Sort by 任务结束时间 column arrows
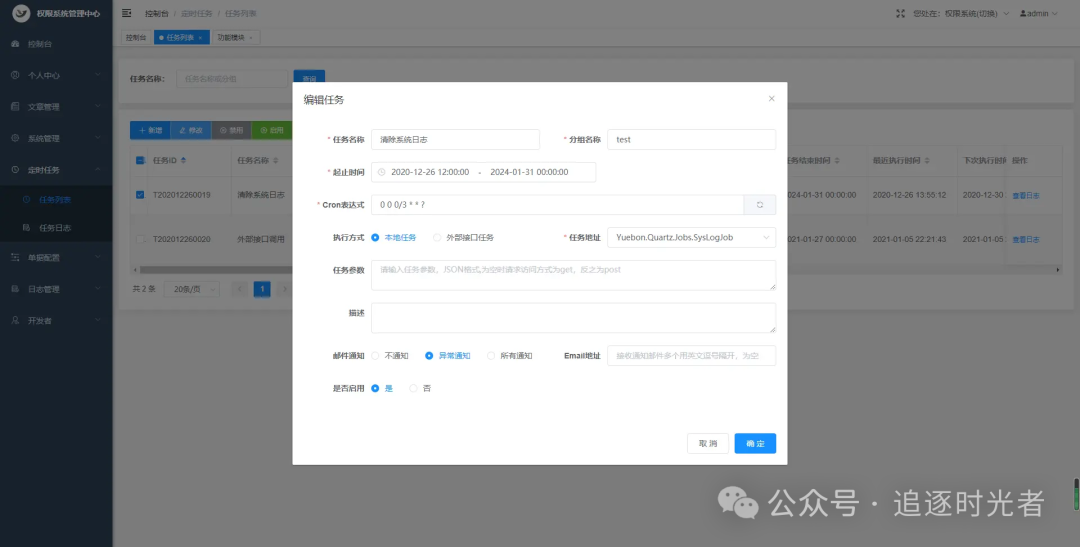 pos(837,161)
